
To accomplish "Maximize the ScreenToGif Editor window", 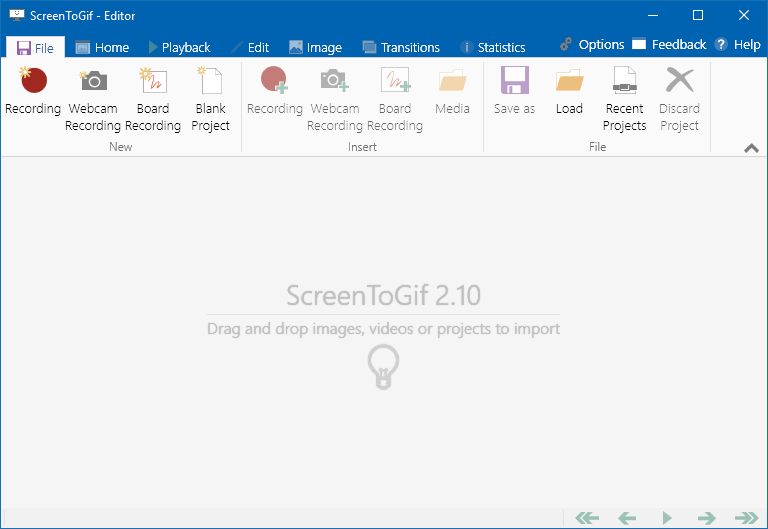I will [698, 15].
